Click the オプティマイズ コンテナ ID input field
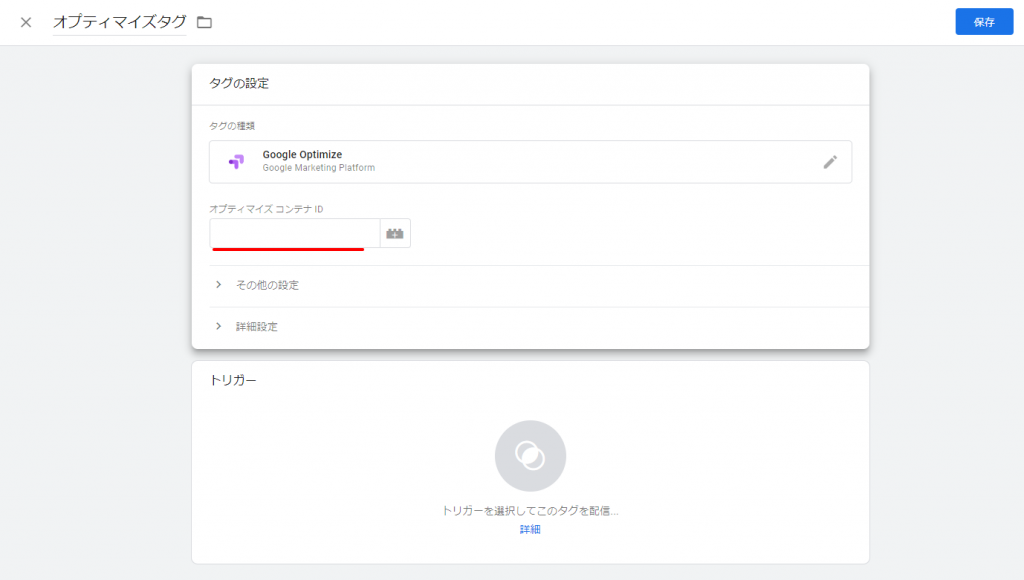Screen dimensions: 1024x580 295,233
